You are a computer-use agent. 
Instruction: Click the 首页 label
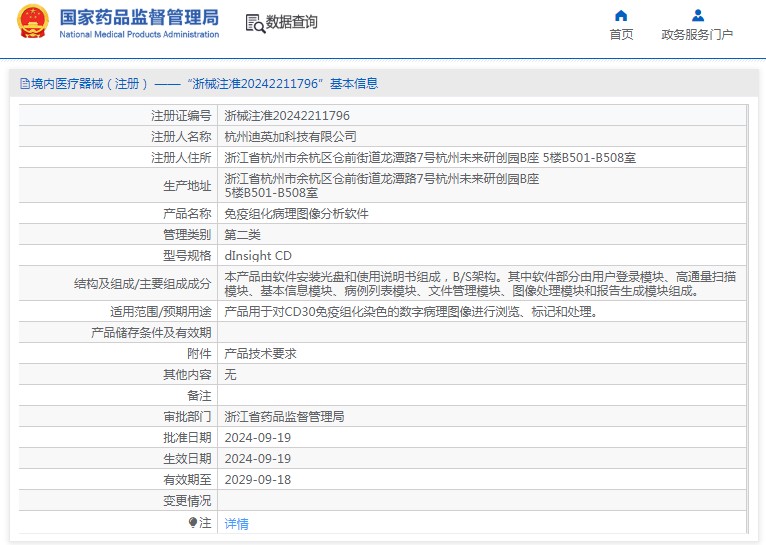coord(621,35)
